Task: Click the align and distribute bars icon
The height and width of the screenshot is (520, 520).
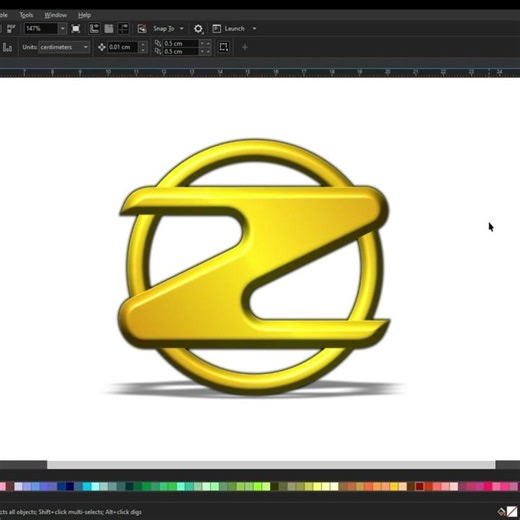Action: tap(7, 47)
